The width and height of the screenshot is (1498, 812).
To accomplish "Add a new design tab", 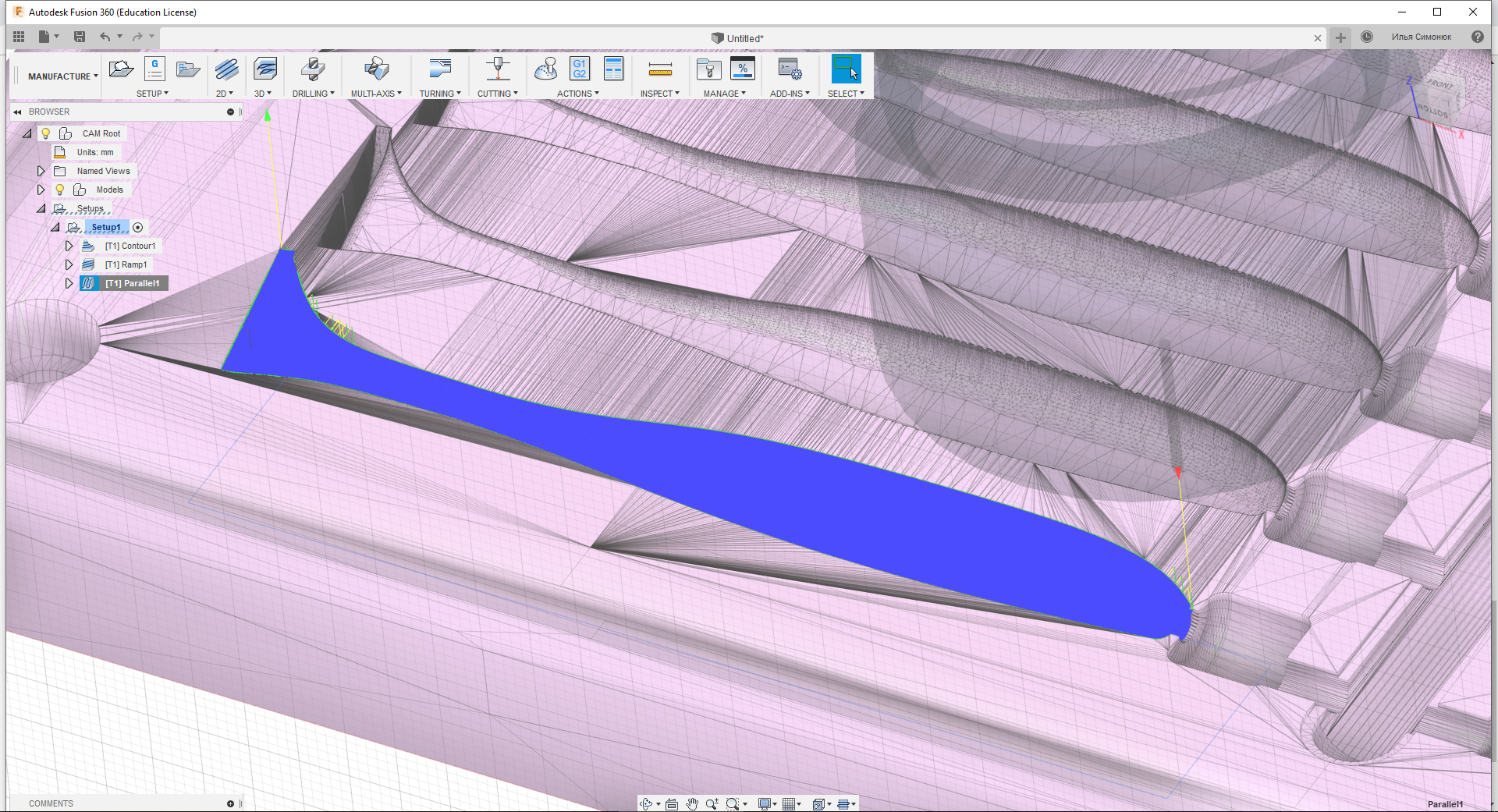I will (1340, 37).
